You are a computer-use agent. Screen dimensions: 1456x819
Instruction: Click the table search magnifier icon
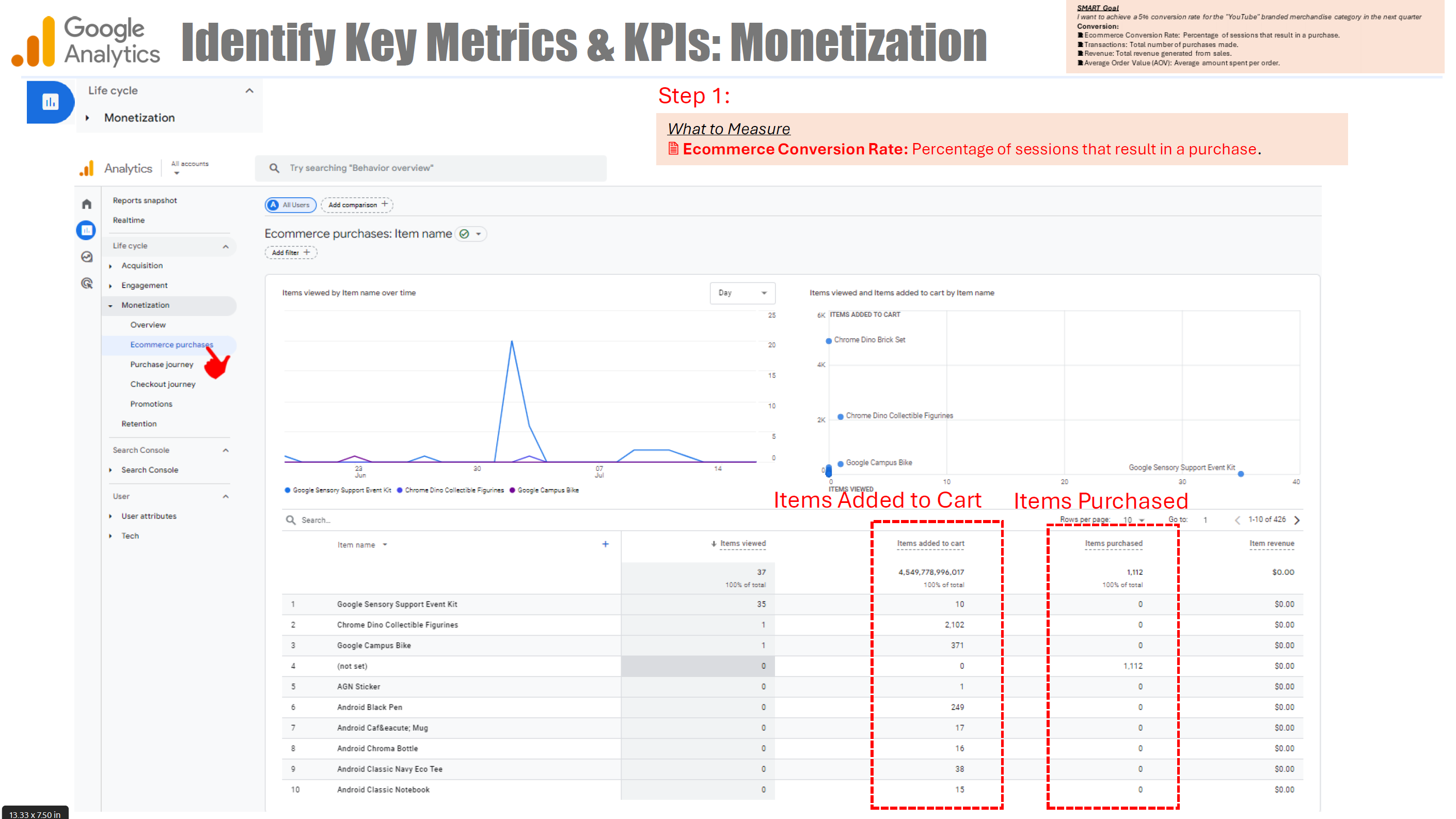(291, 520)
